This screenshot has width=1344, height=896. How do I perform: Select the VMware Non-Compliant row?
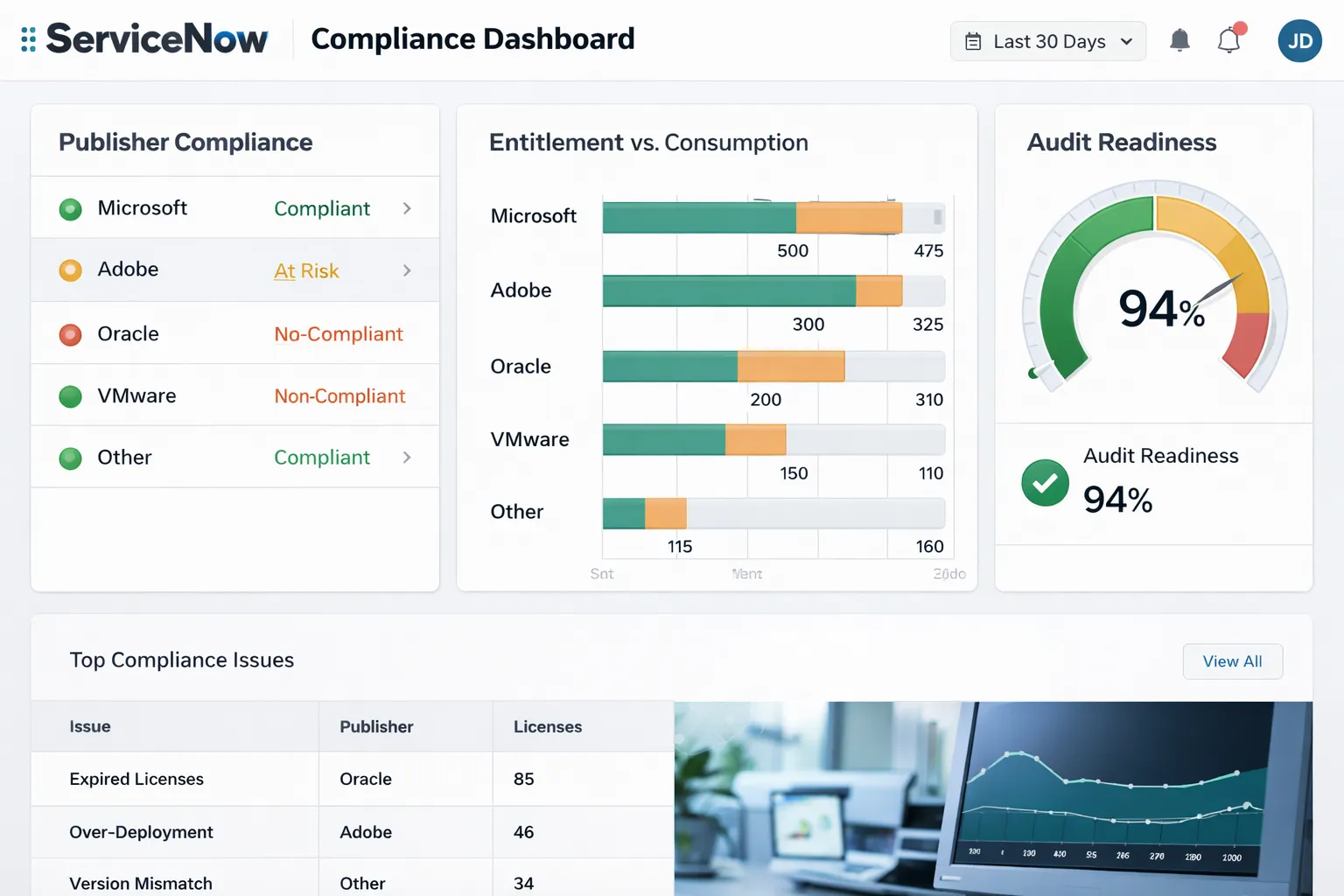click(234, 395)
